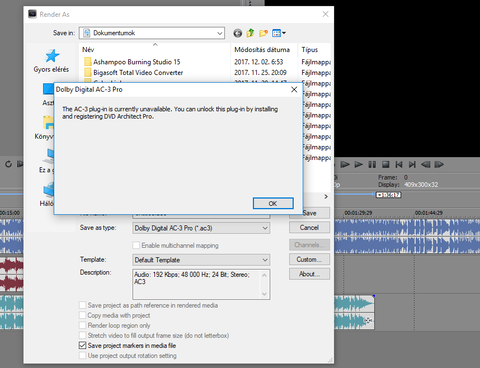Select the Bigasoft Total Video Converter folder

138,73
